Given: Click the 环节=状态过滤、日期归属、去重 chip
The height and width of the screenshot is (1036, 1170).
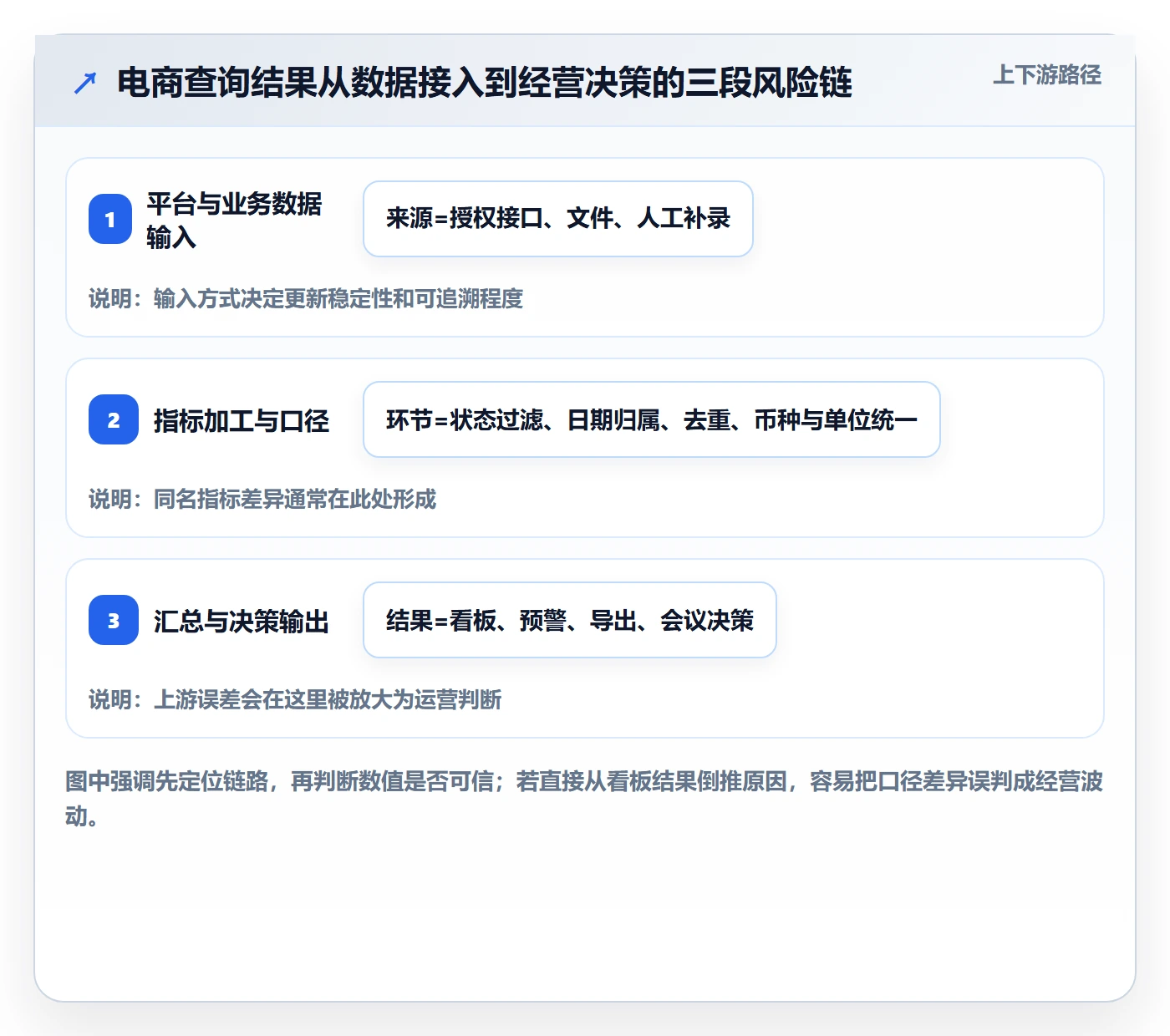Looking at the screenshot, I should (x=652, y=419).
